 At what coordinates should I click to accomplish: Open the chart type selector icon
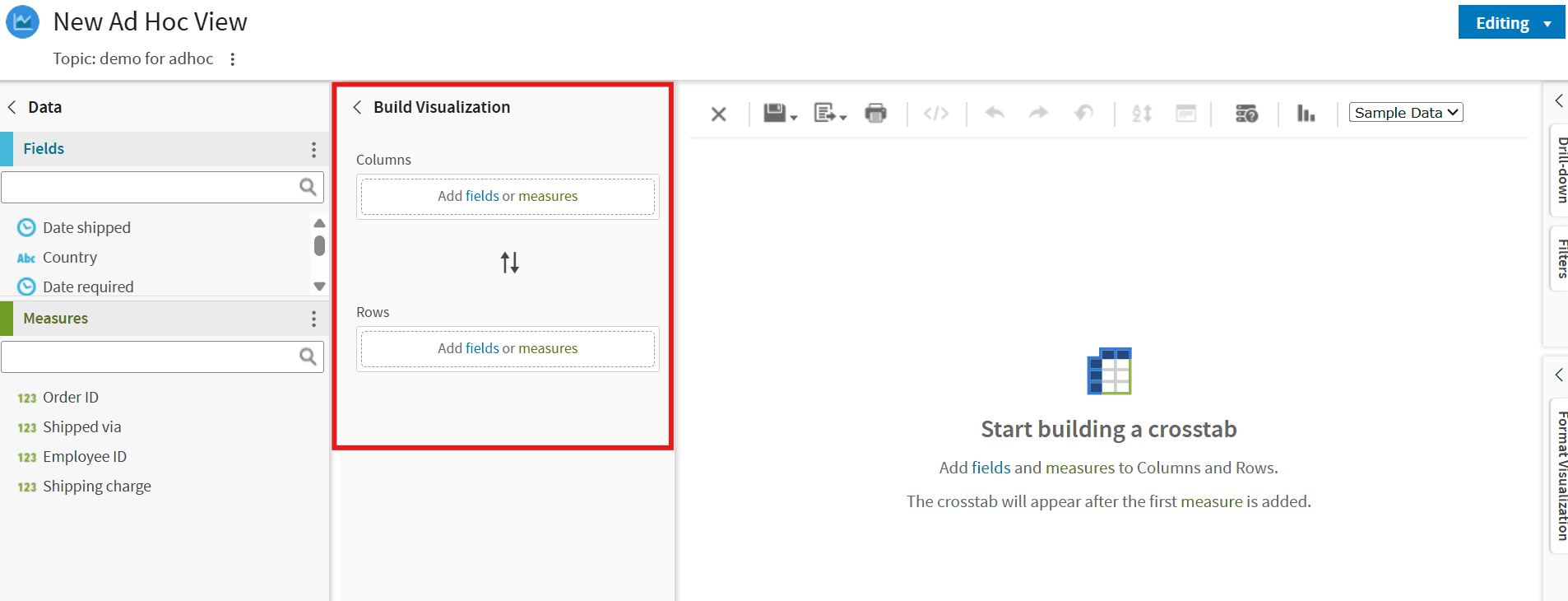[x=1306, y=114]
